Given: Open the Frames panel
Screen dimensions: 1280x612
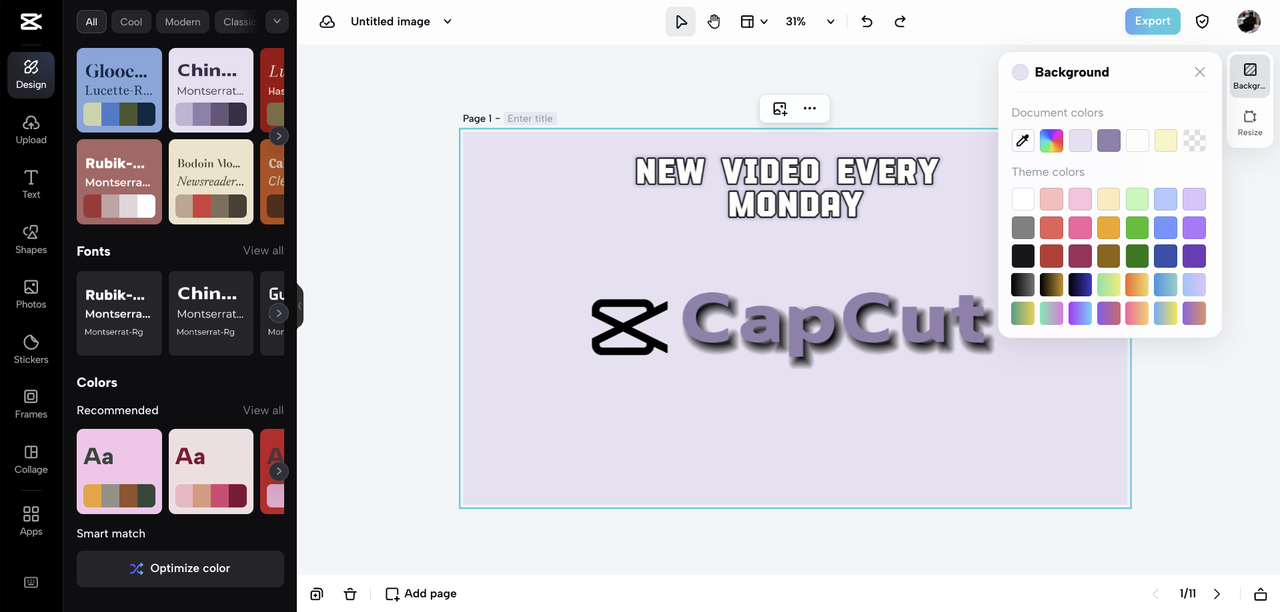Looking at the screenshot, I should pos(31,404).
